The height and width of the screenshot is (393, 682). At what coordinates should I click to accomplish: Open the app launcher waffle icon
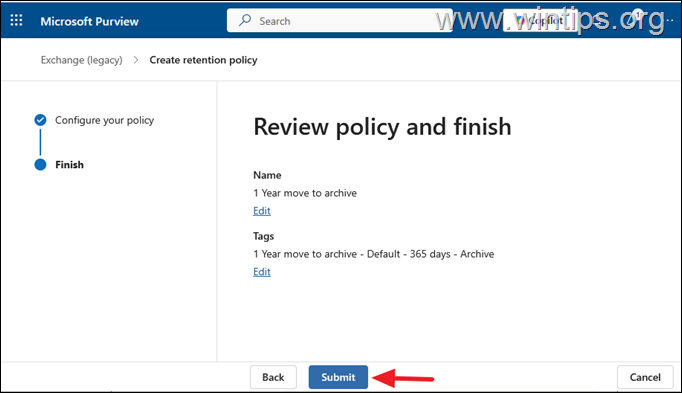pos(17,20)
